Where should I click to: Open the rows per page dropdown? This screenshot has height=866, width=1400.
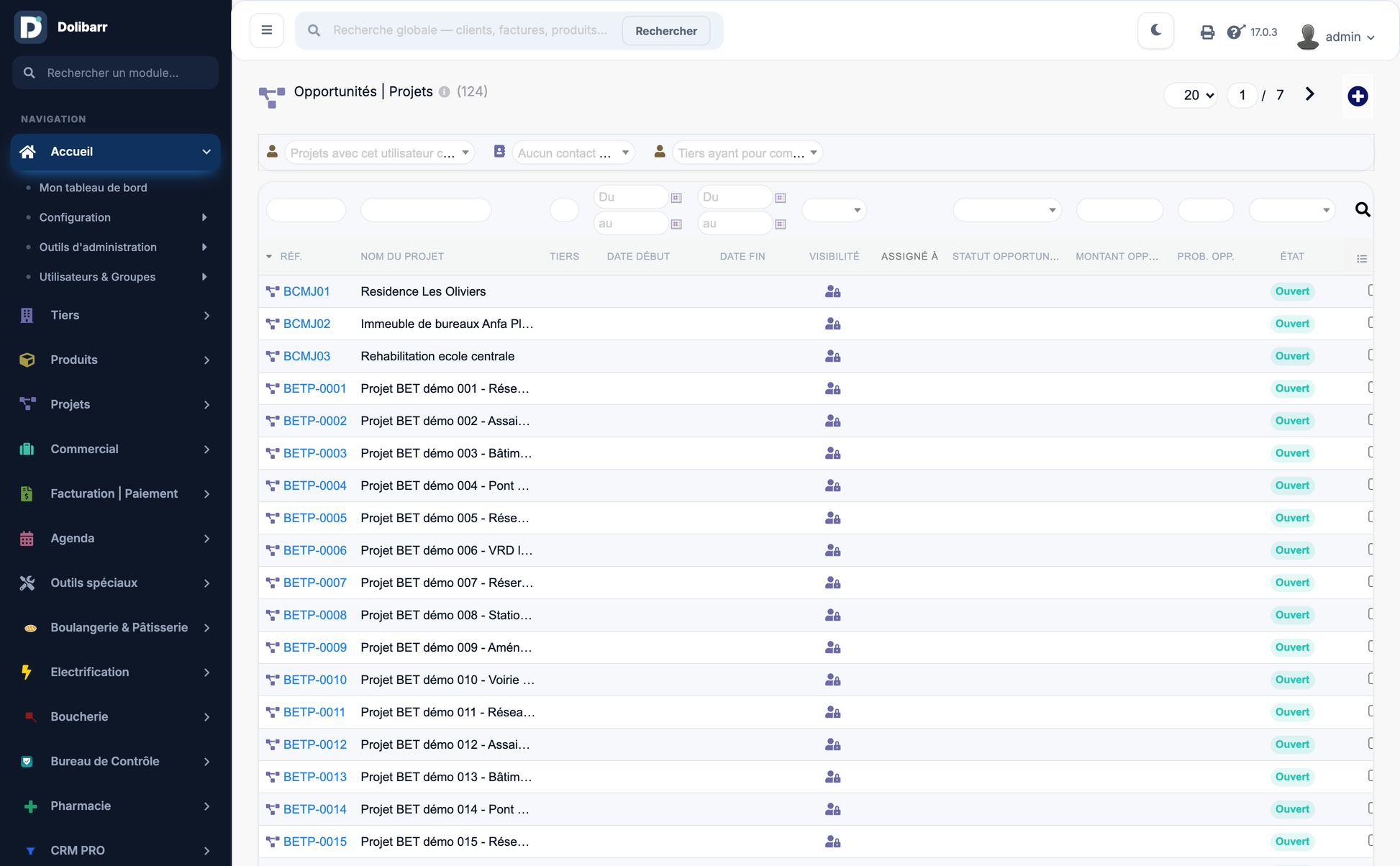pos(1191,95)
